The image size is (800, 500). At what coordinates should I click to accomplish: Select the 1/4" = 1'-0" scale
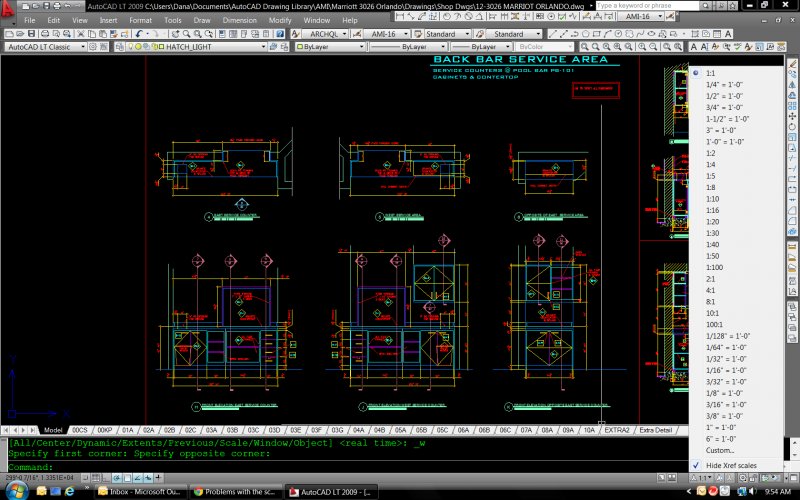(x=724, y=85)
